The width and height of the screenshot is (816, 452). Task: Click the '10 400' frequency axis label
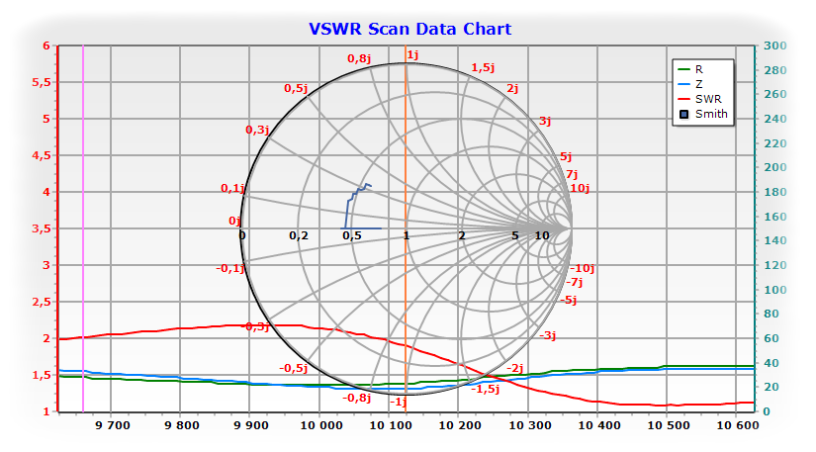[x=600, y=425]
